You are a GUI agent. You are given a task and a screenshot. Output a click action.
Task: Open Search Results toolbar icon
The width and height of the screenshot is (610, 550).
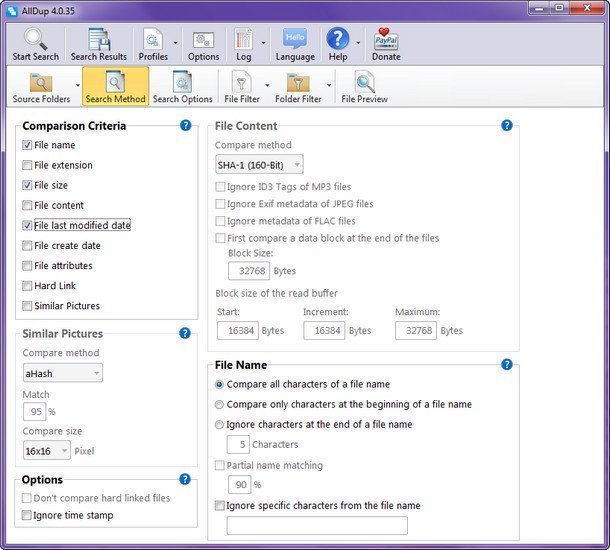(x=99, y=39)
